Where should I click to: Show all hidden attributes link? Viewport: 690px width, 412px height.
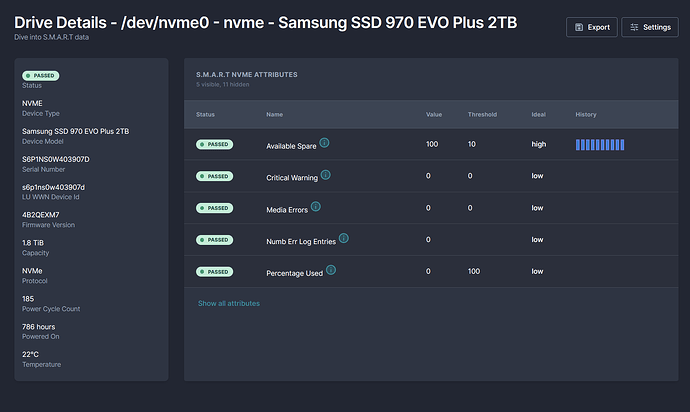[228, 303]
